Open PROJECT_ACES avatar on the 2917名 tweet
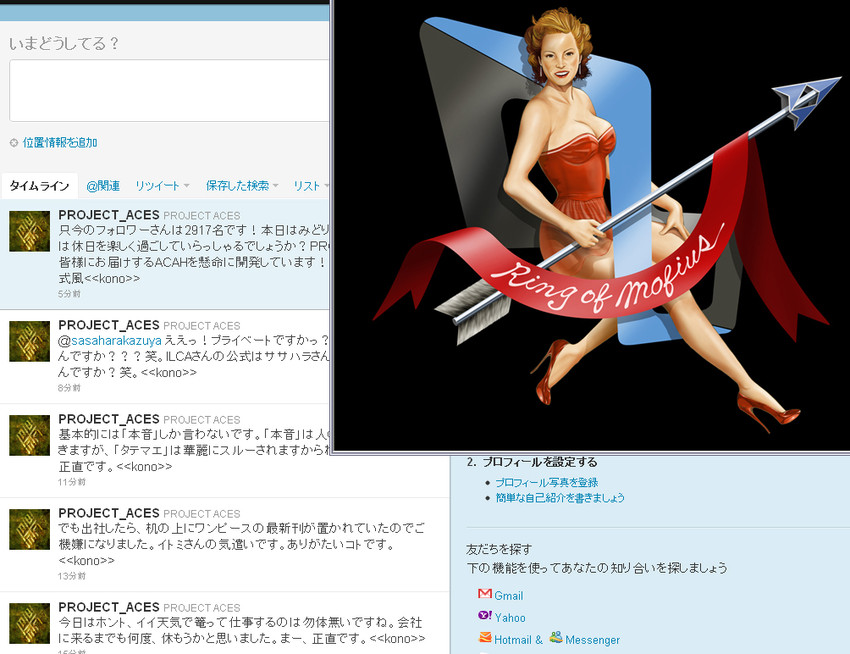The image size is (850, 654). (x=29, y=232)
